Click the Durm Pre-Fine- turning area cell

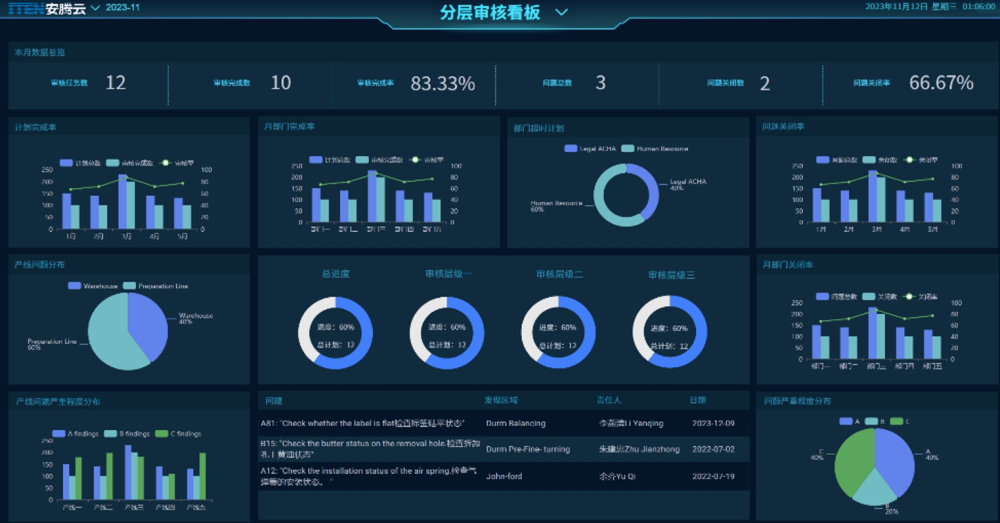point(527,449)
